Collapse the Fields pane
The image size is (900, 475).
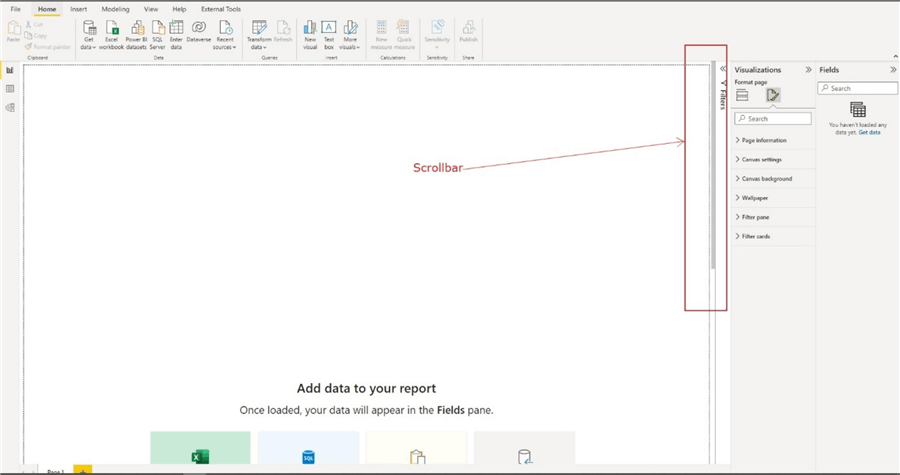point(893,69)
